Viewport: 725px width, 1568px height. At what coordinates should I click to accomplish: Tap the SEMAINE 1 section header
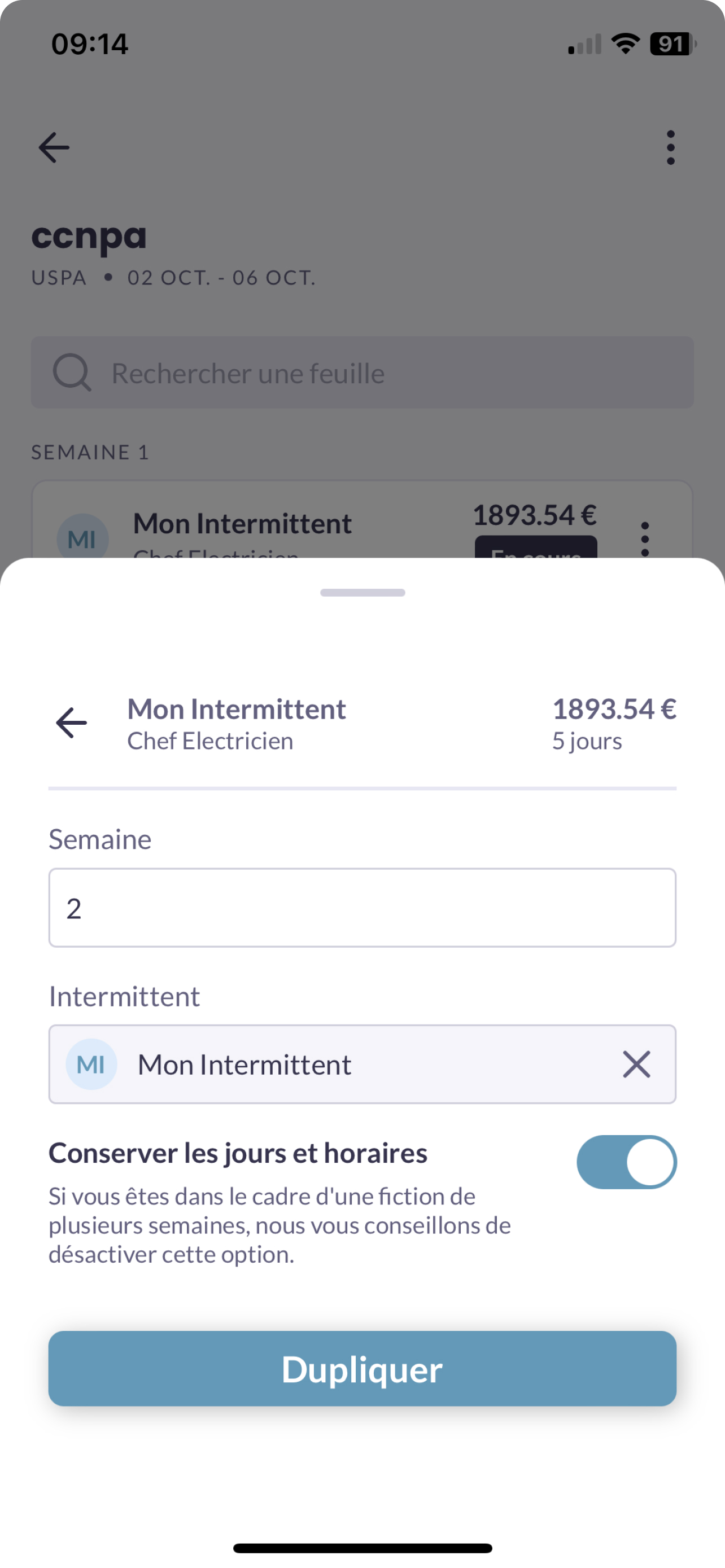pyautogui.click(x=90, y=452)
